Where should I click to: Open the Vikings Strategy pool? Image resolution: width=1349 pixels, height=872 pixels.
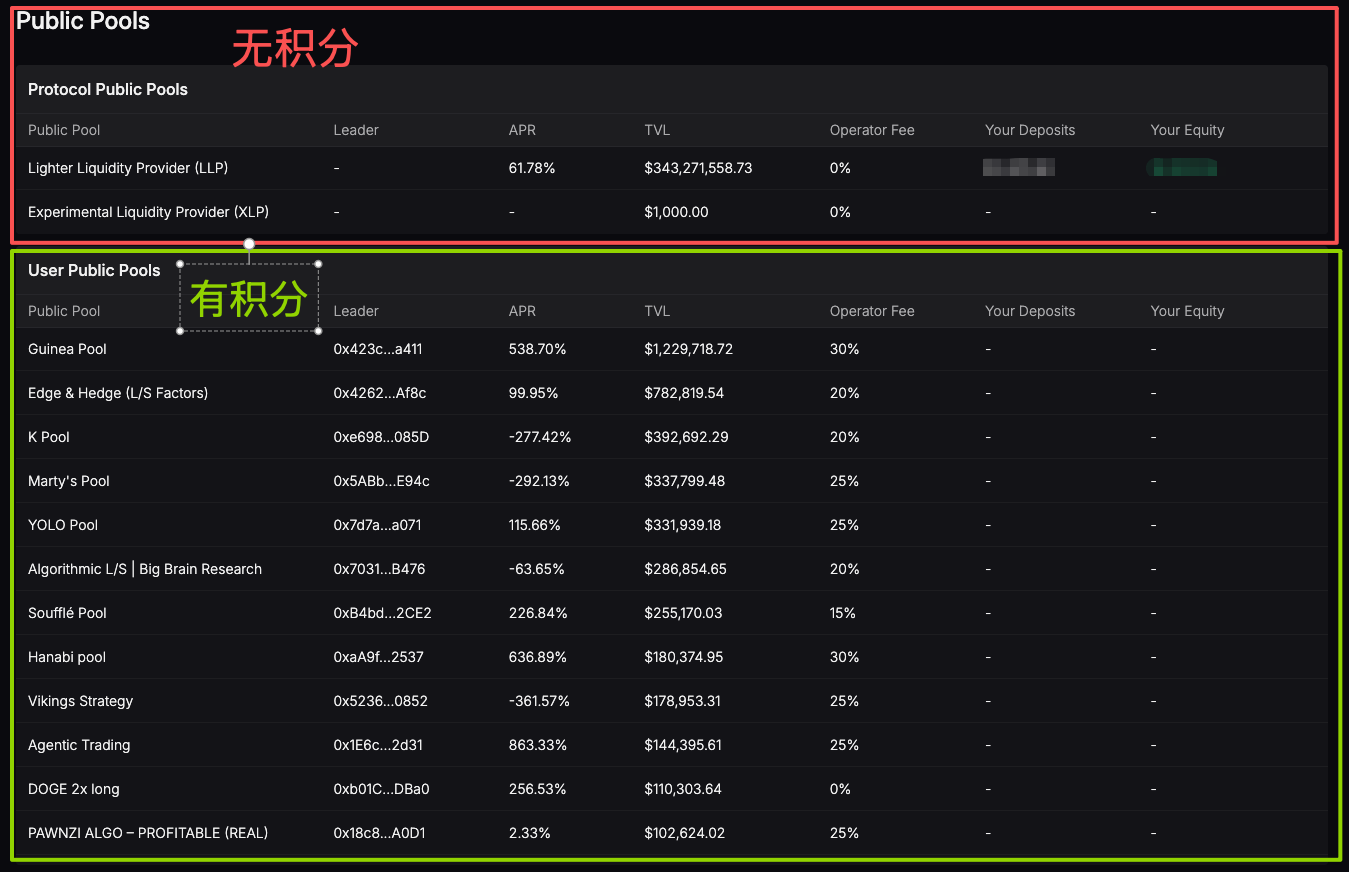coord(80,701)
